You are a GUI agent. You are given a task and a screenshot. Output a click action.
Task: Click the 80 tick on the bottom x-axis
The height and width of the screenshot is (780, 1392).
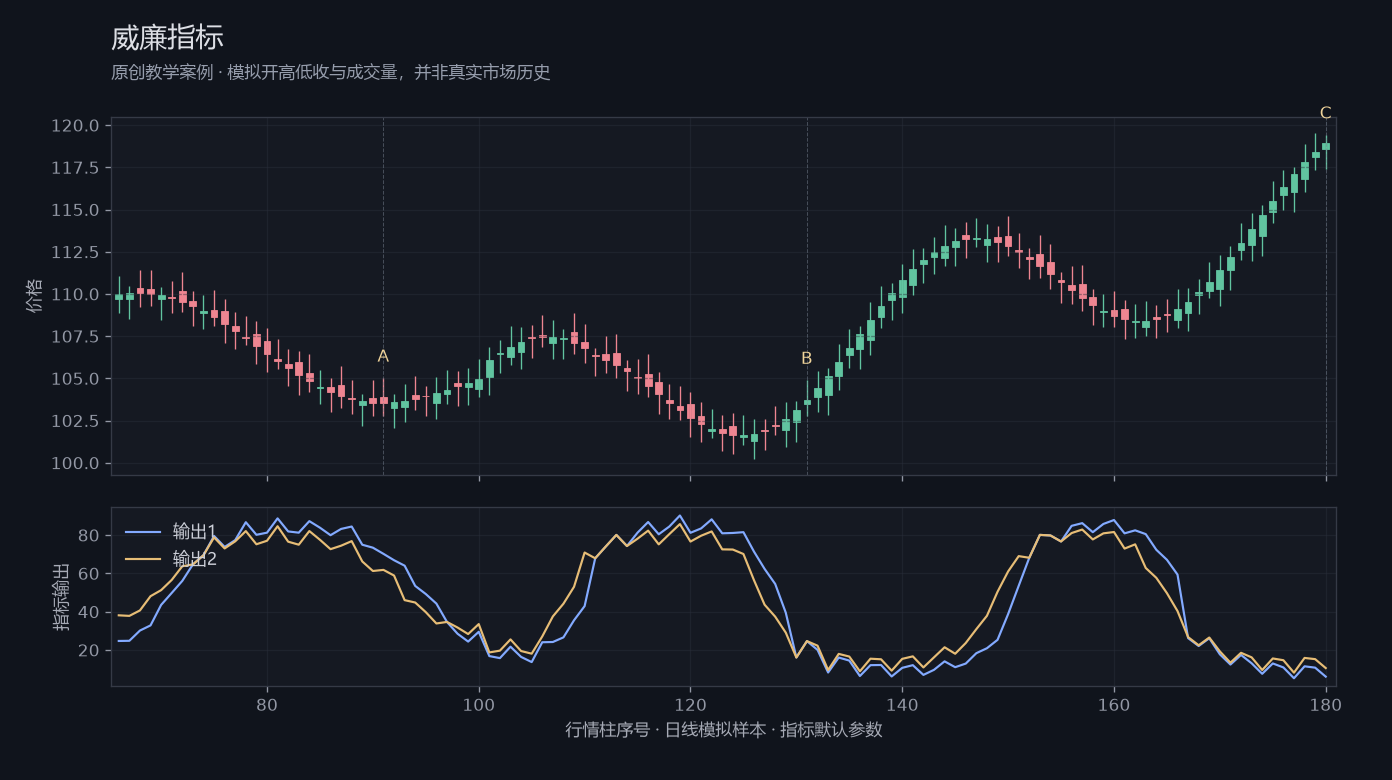[x=267, y=704]
